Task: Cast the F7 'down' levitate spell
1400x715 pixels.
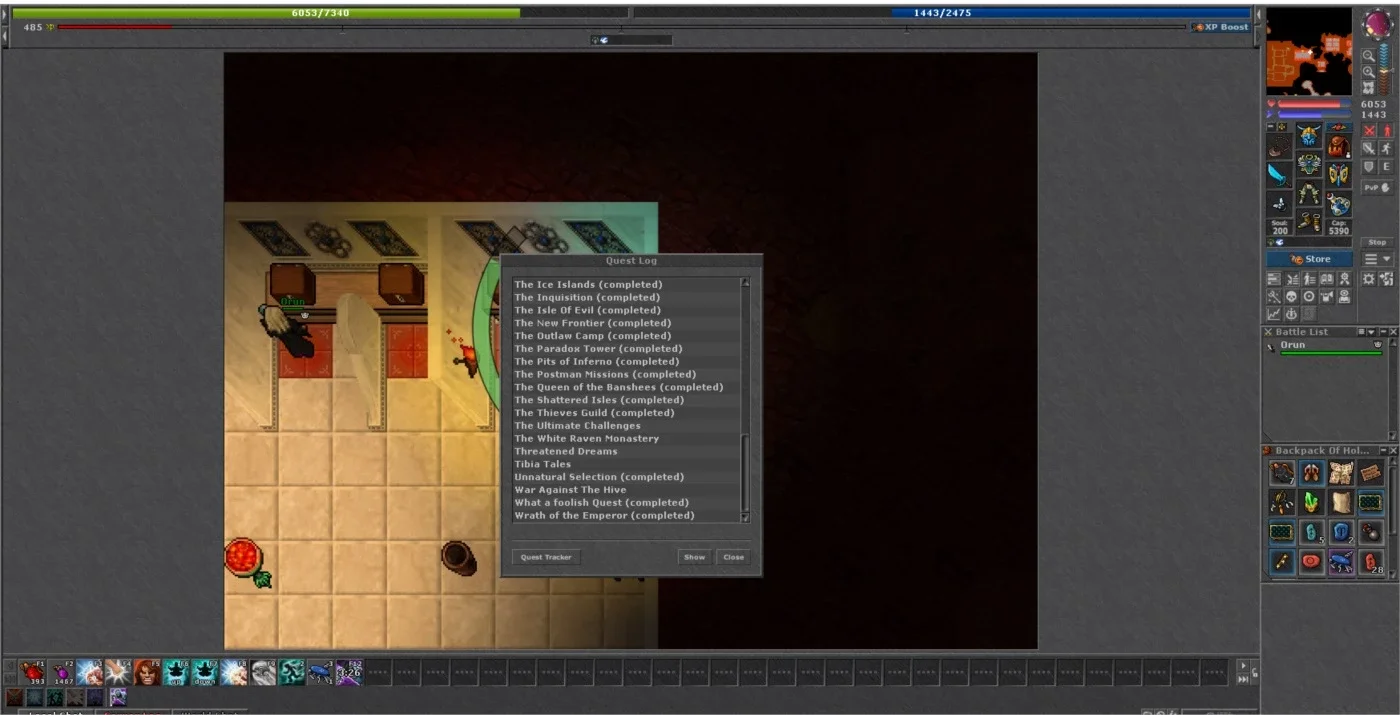Action: 205,673
